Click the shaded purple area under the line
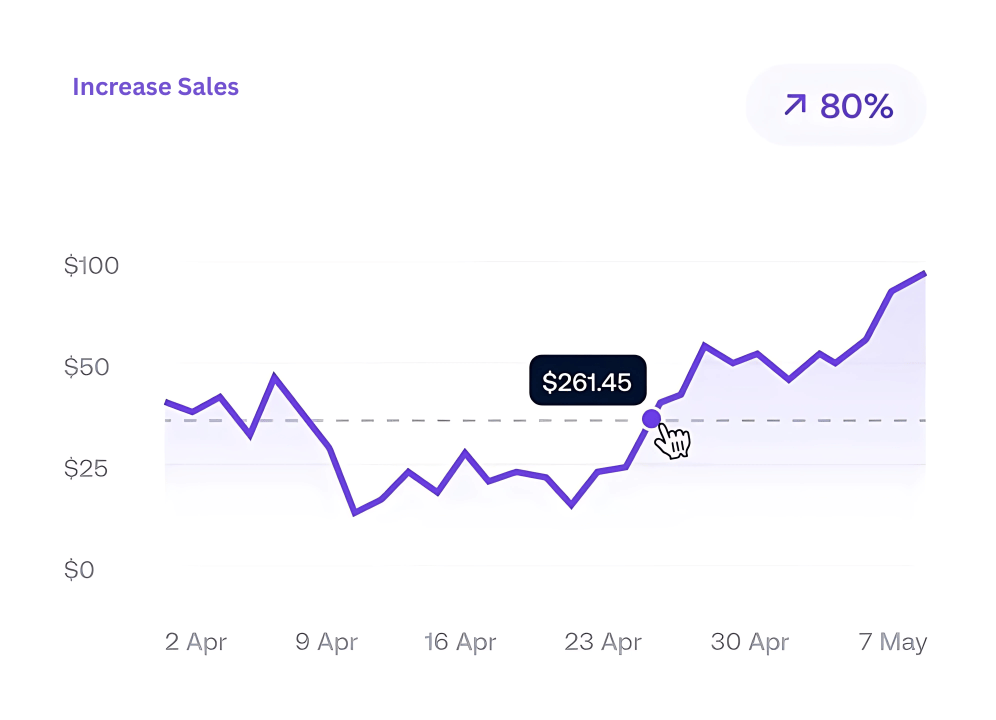This screenshot has height=720, width=996. (x=800, y=430)
